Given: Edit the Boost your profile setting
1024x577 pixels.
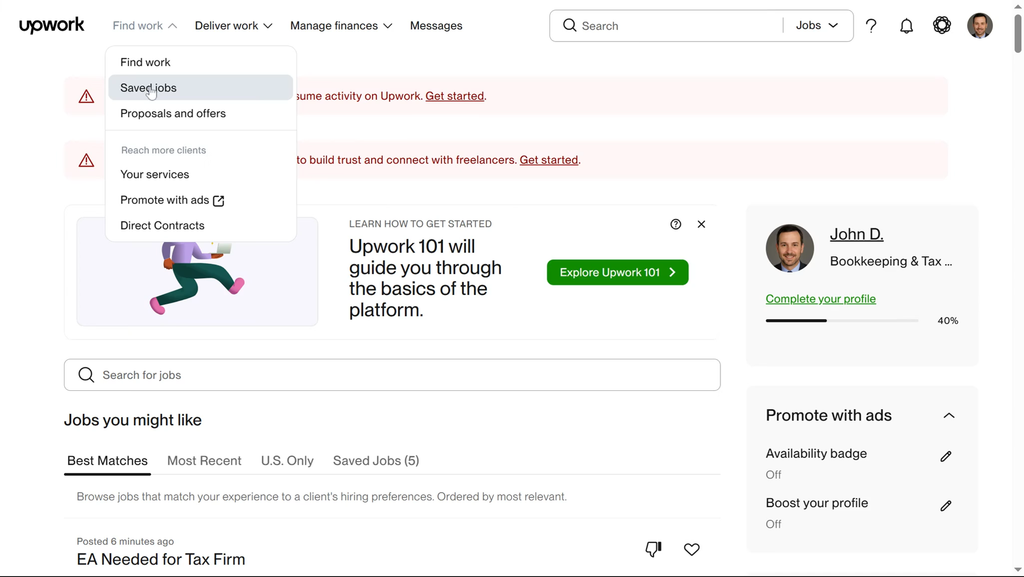Looking at the screenshot, I should tap(946, 506).
